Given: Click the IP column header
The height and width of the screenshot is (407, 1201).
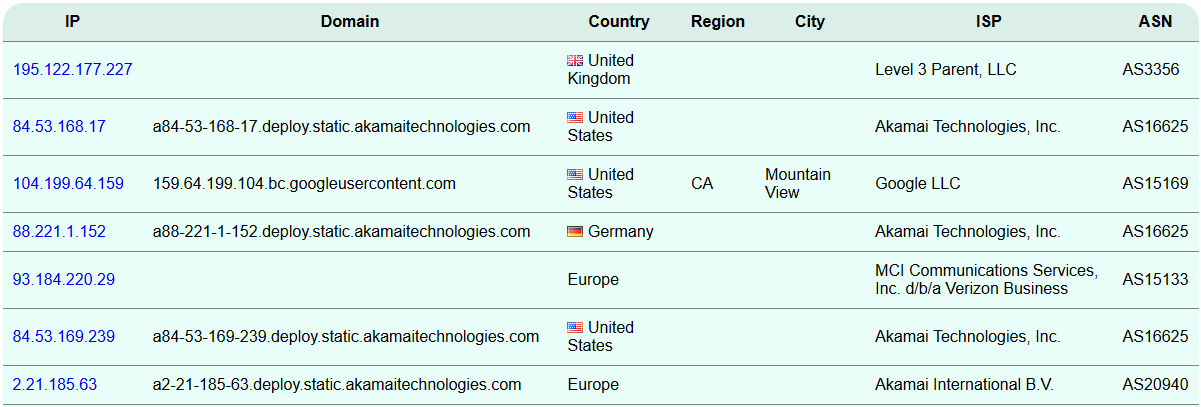Looking at the screenshot, I should point(73,22).
